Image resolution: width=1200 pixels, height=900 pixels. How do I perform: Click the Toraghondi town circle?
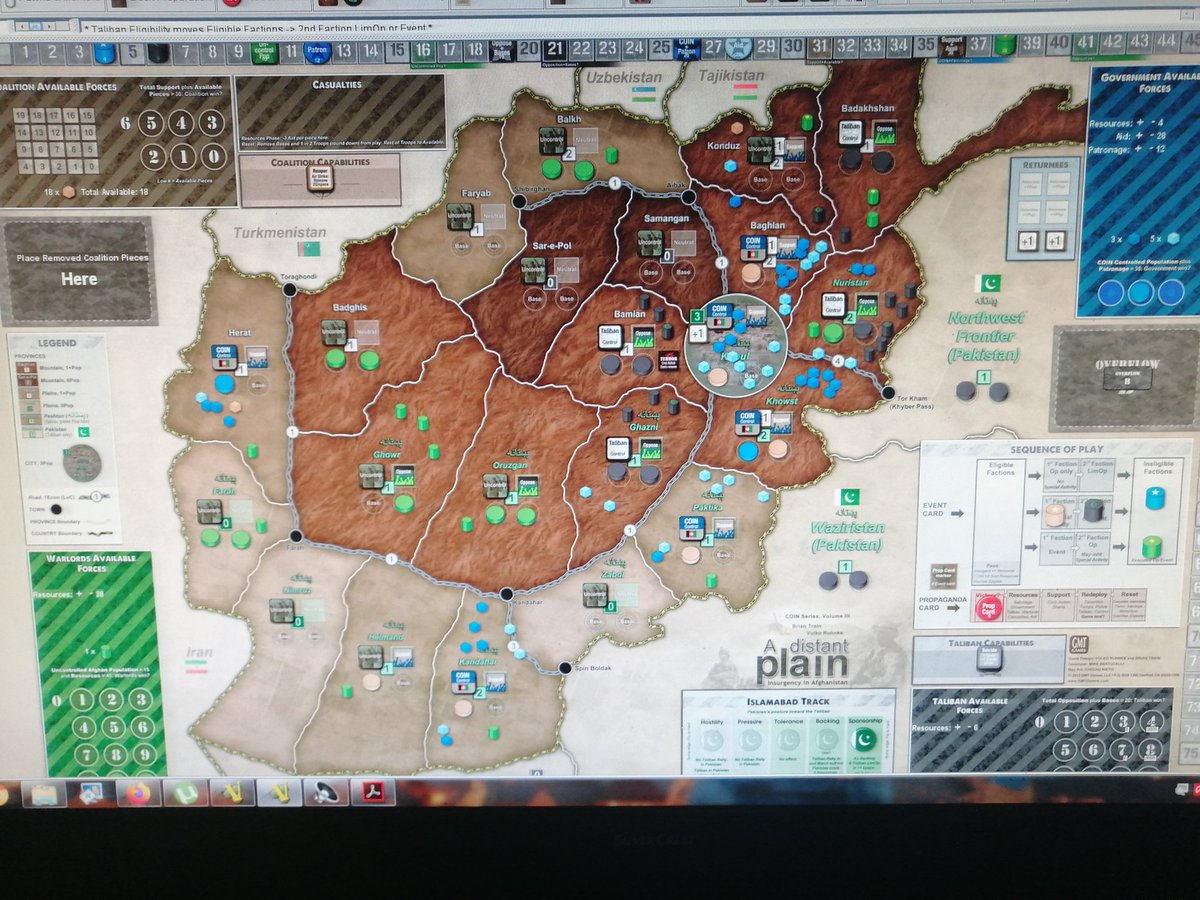click(289, 289)
